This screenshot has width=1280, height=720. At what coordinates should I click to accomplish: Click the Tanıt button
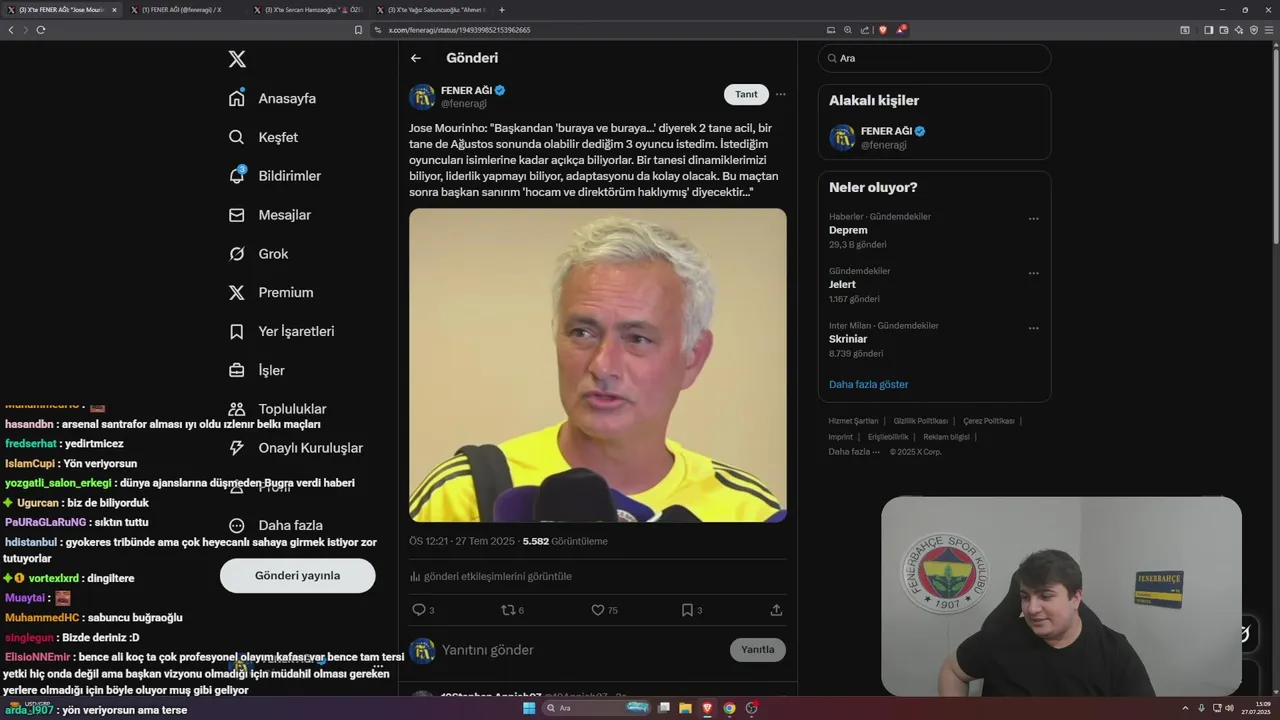[x=746, y=94]
